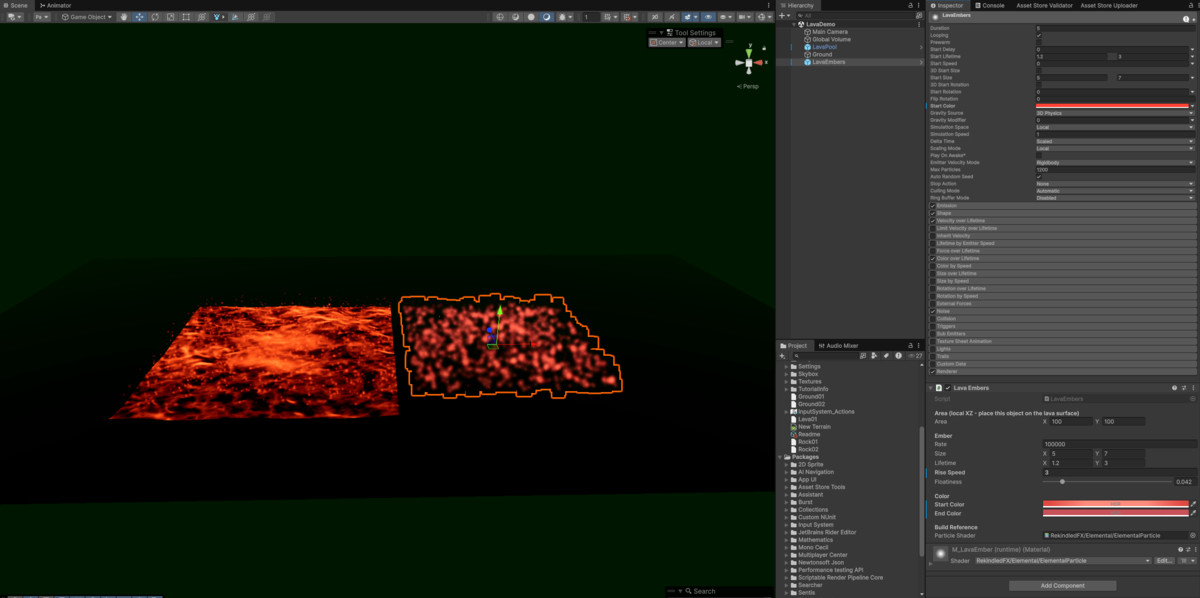Open the Game Object dropdown in Scene toolbar
1200x598 pixels.
pos(87,17)
